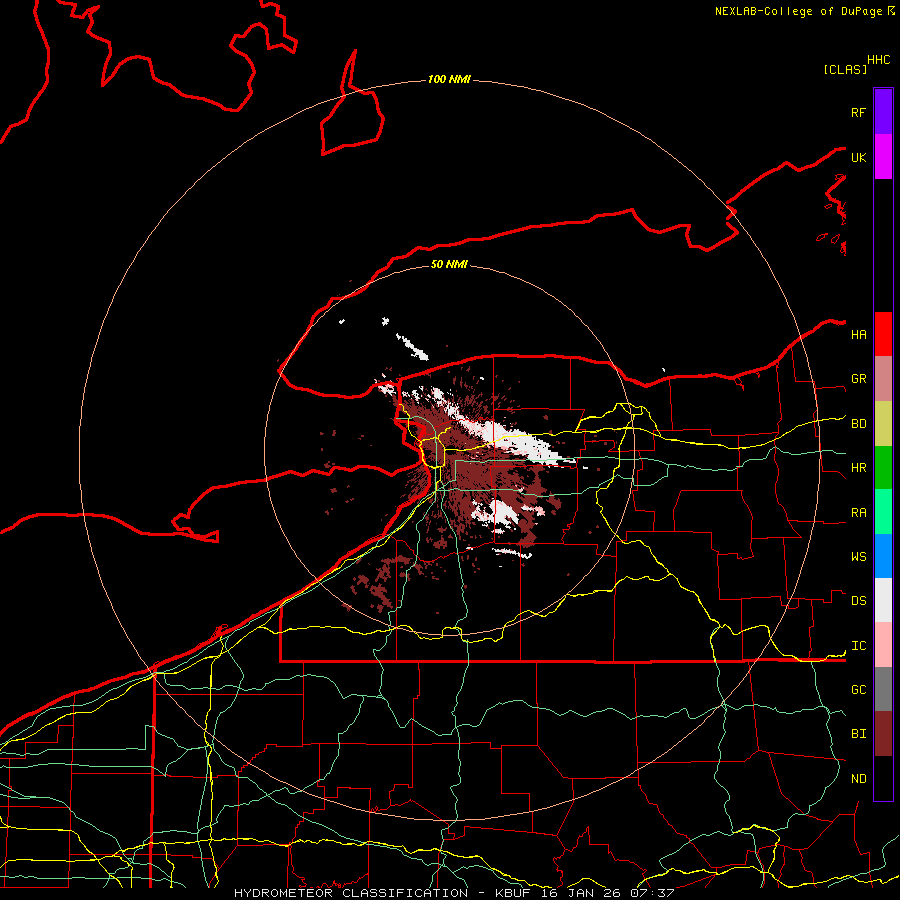Click the DS white legend swatch
This screenshot has width=900, height=900.
click(x=883, y=600)
